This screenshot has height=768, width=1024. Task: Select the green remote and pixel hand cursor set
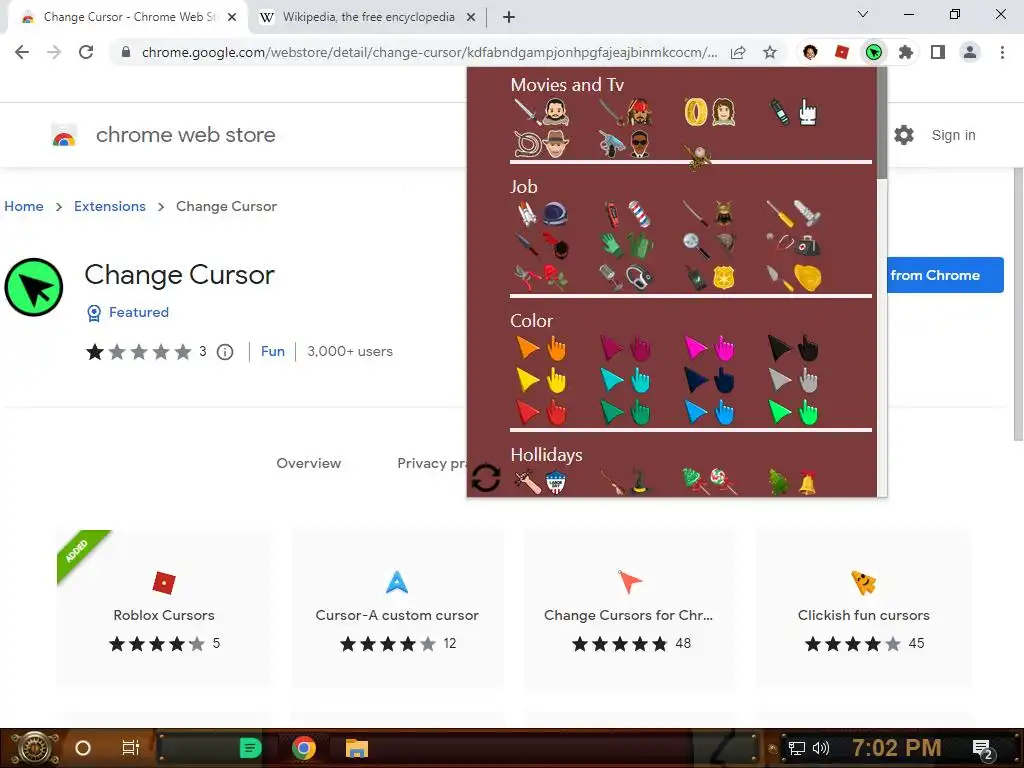coord(793,112)
